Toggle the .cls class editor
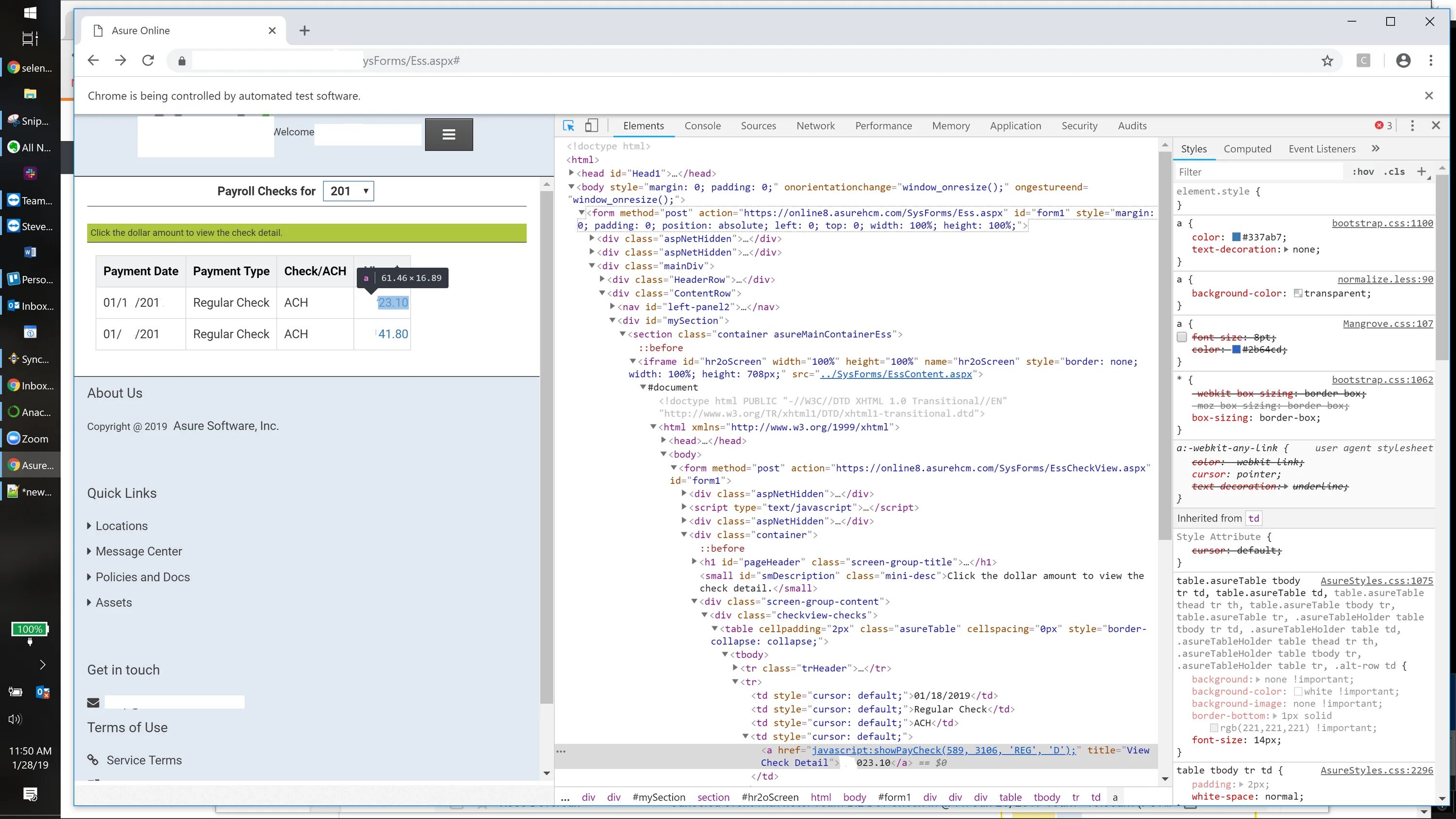This screenshot has width=1456, height=819. (x=1394, y=172)
